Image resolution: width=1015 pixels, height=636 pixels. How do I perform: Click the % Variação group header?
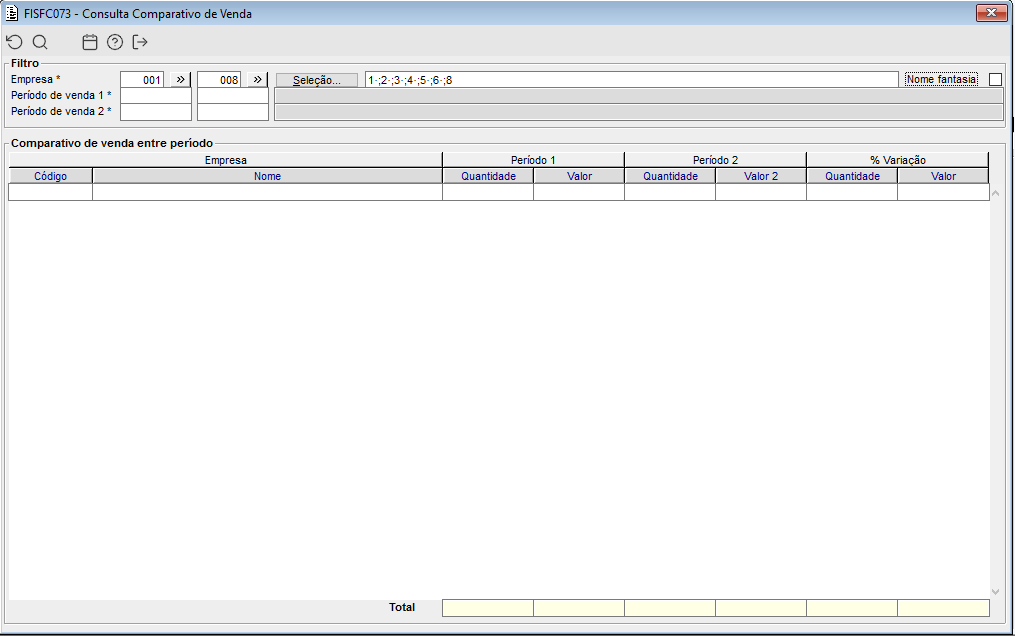tap(898, 160)
